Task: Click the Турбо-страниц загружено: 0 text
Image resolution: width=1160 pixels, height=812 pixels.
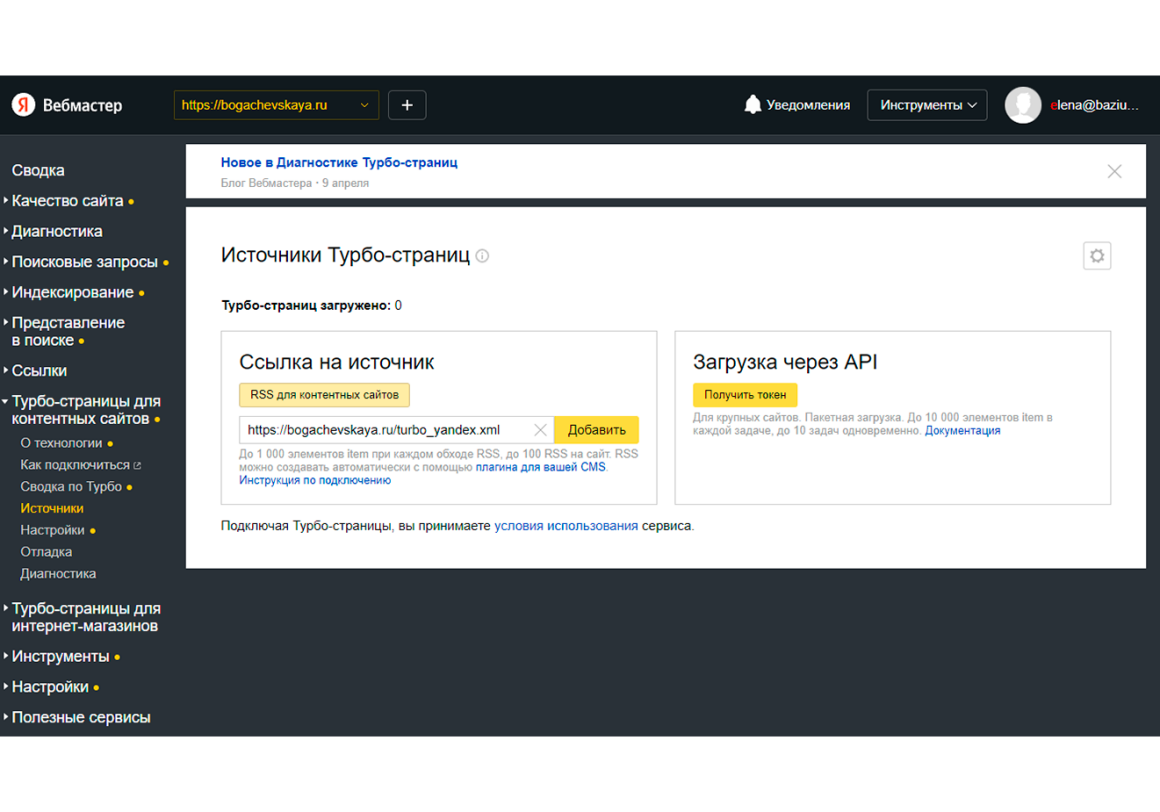Action: 311,305
